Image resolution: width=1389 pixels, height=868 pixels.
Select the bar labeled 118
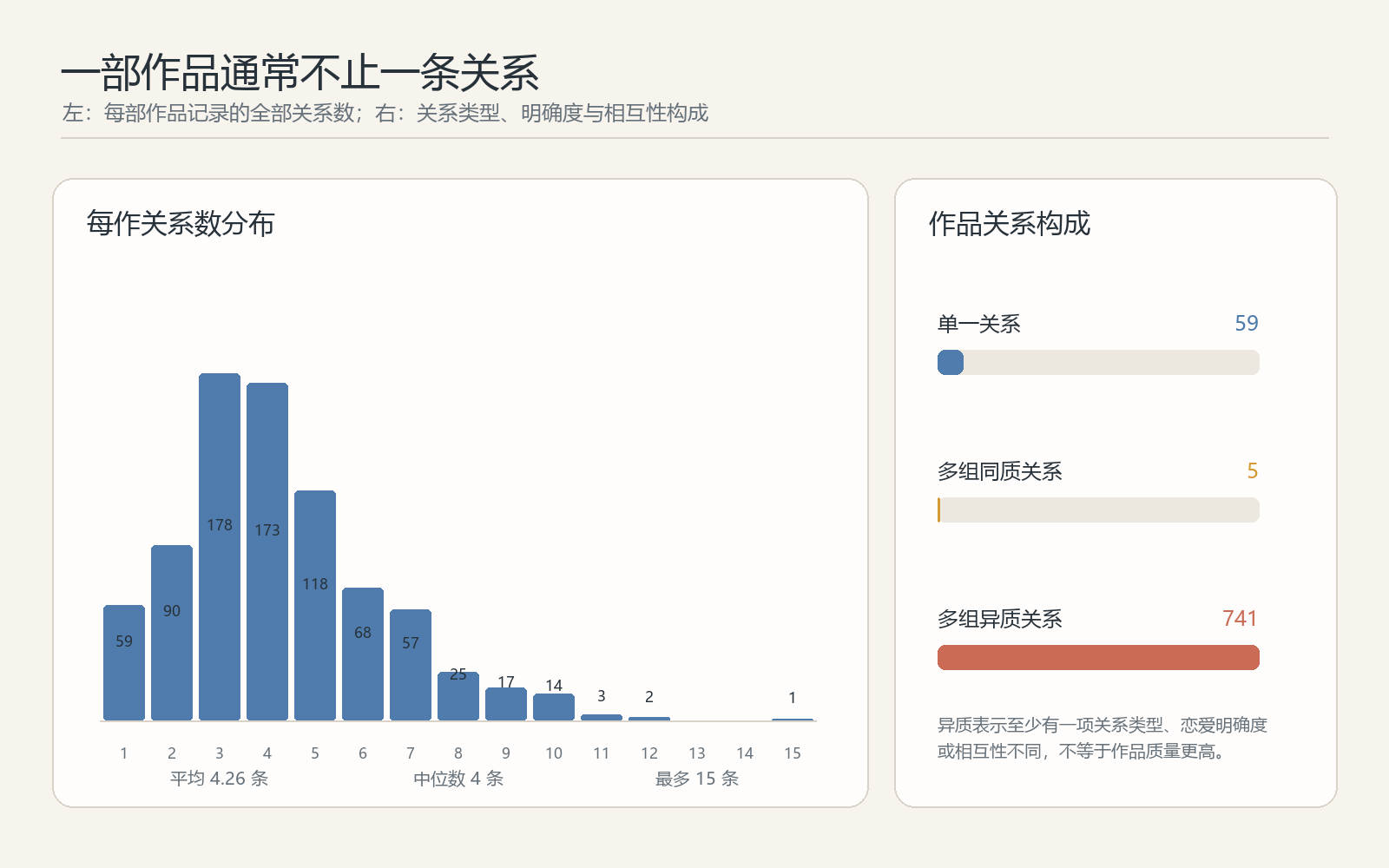[315, 606]
